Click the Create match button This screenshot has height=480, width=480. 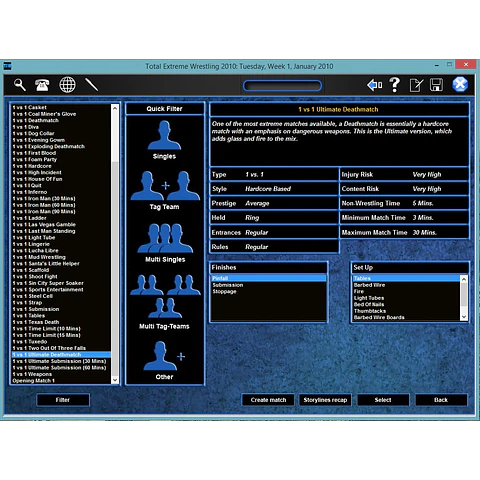pos(268,400)
